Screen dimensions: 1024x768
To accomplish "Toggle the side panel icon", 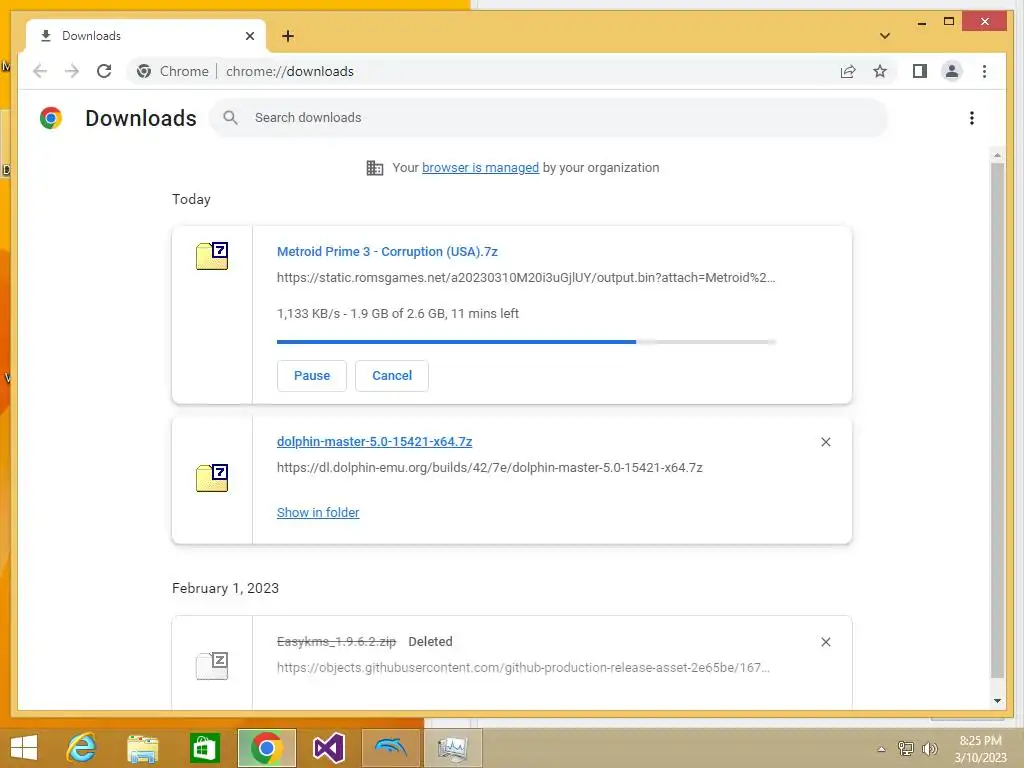I will (x=920, y=71).
